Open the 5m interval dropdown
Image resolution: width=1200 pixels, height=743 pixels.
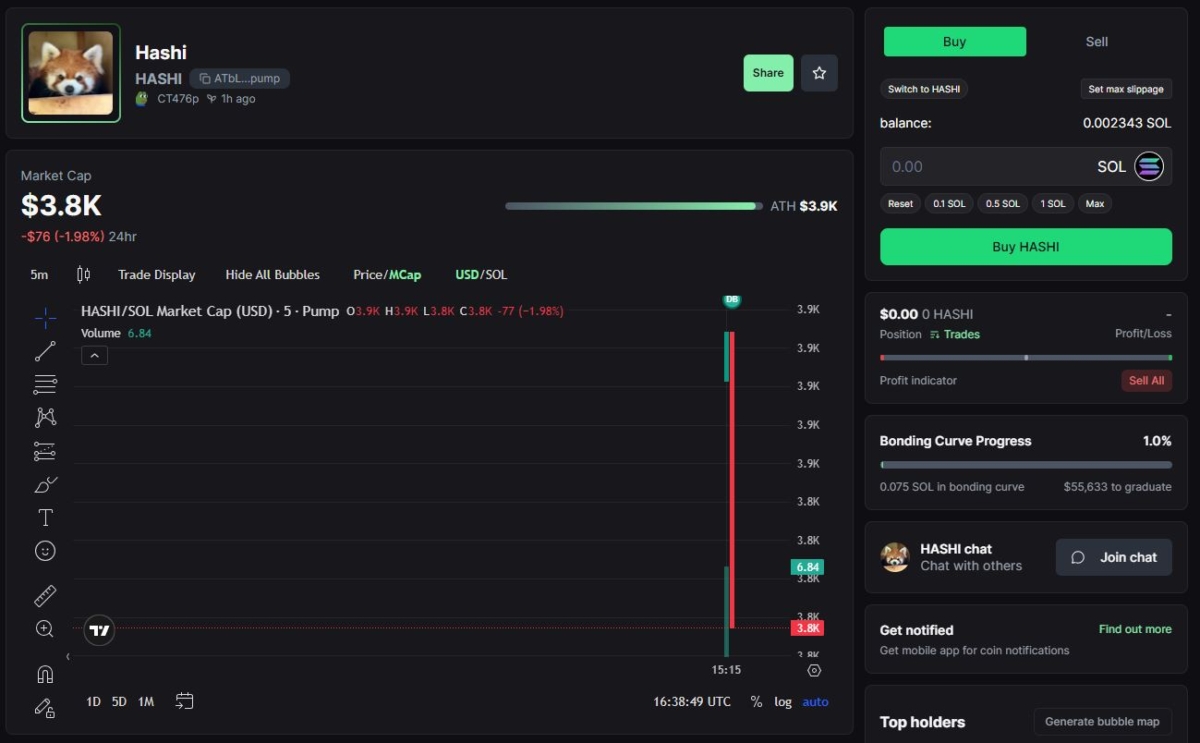pyautogui.click(x=39, y=275)
